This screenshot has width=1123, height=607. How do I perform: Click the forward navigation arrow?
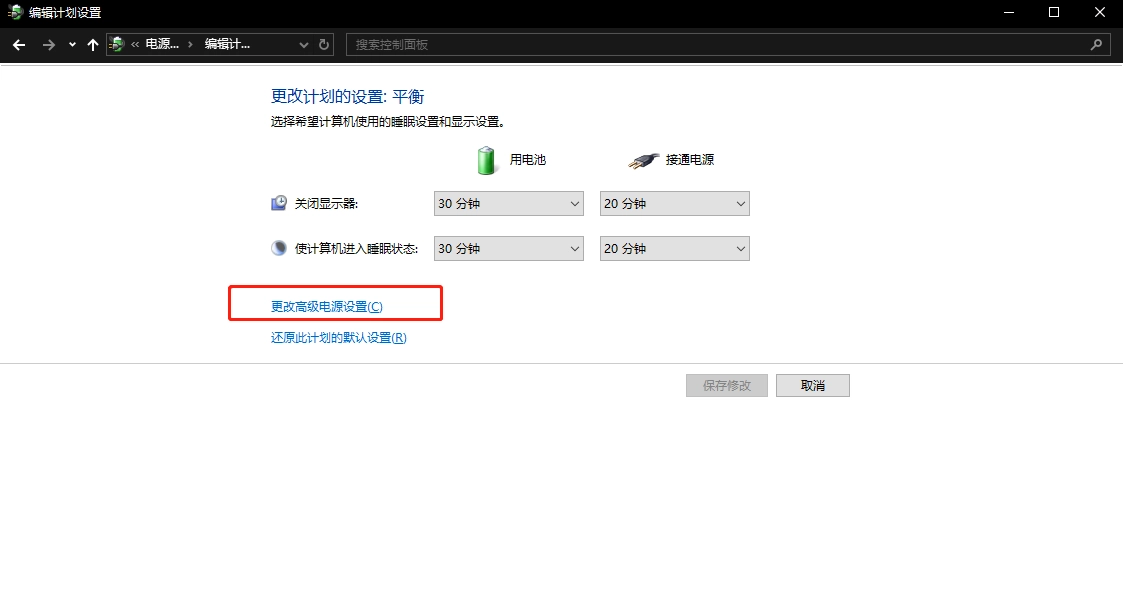pos(48,45)
